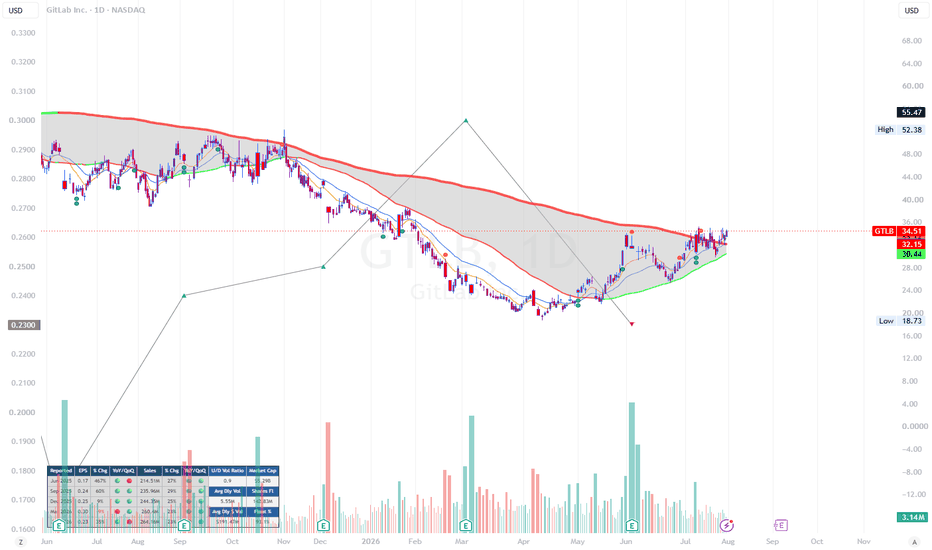Viewport: 932px width, 550px height.
Task: Click the black 55.47 price label
Action: pyautogui.click(x=911, y=112)
